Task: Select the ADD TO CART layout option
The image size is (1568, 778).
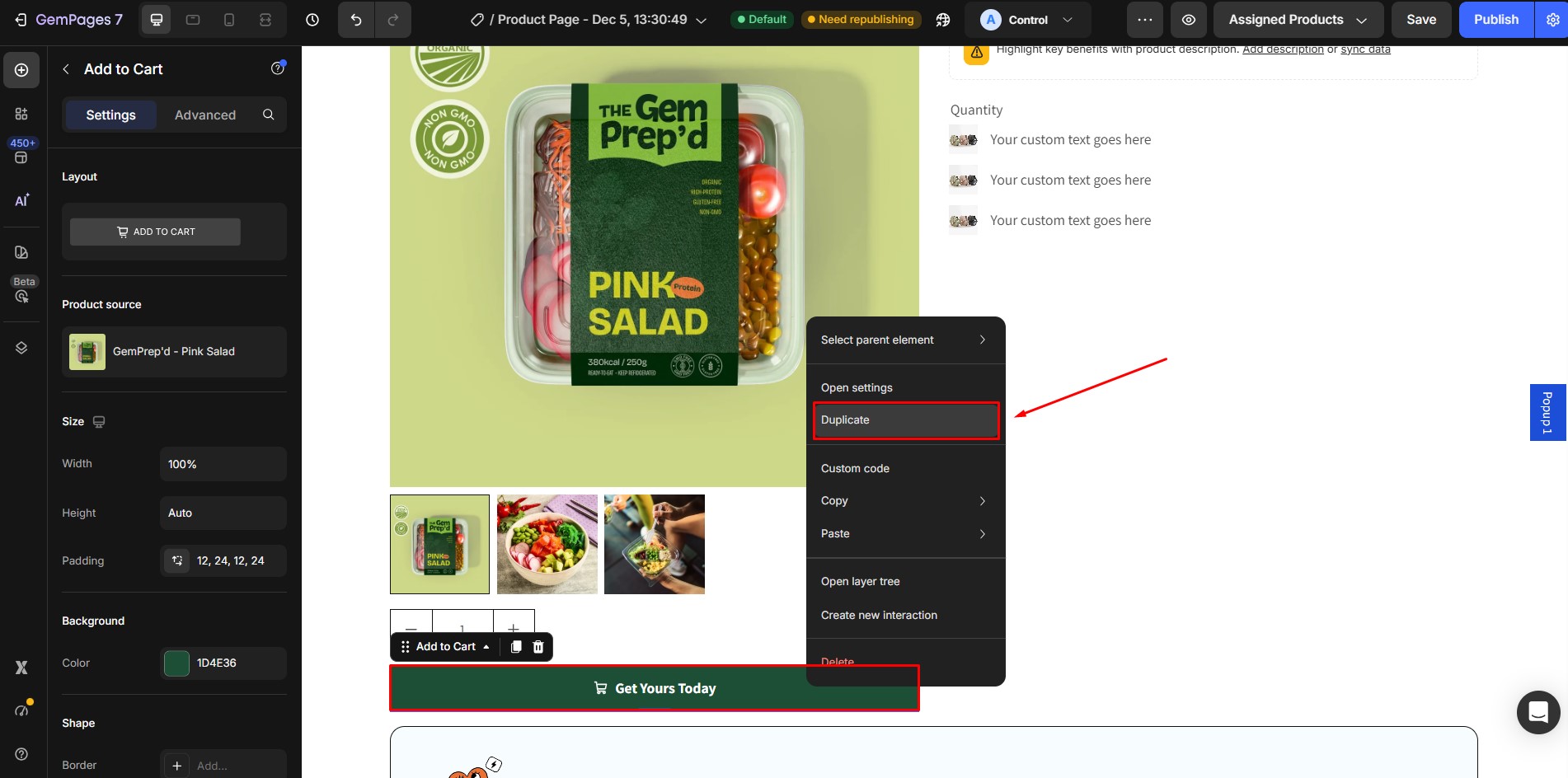Action: pyautogui.click(x=155, y=232)
